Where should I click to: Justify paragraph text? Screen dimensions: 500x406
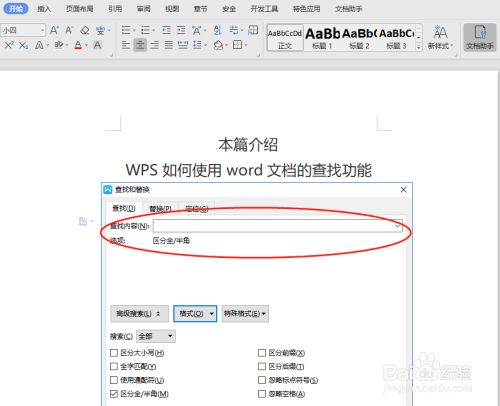[x=169, y=45]
